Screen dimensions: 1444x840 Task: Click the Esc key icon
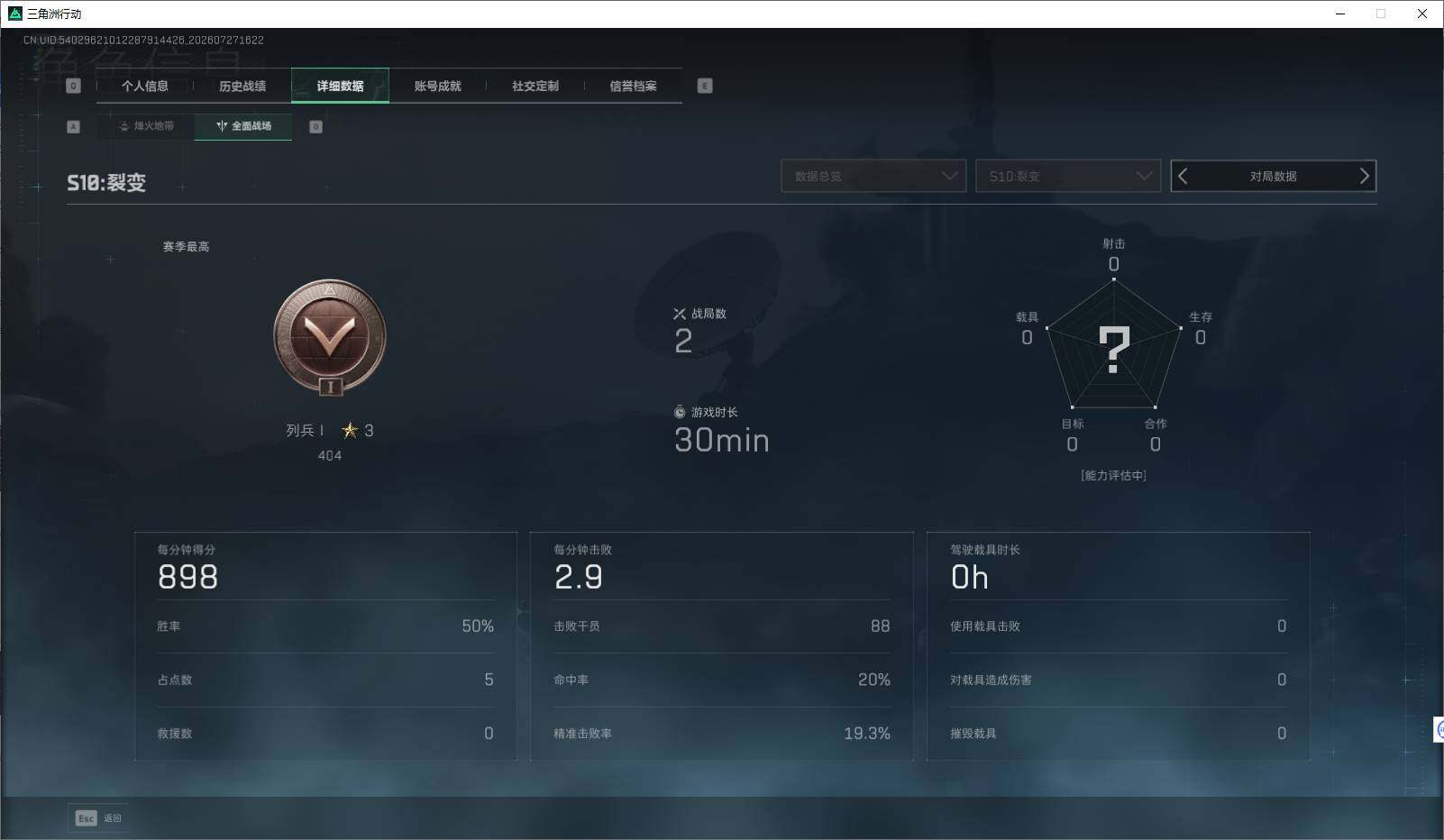[x=86, y=817]
